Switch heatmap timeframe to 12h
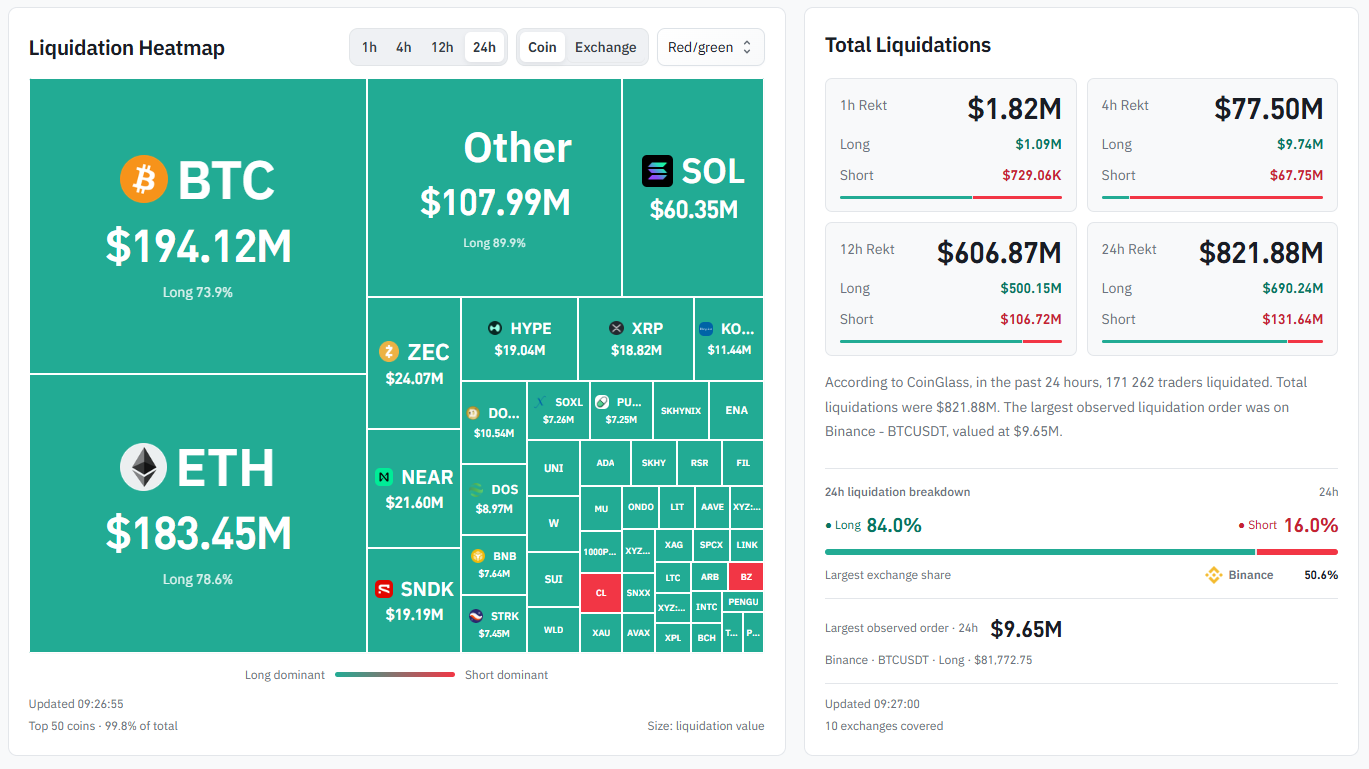 [x=442, y=47]
